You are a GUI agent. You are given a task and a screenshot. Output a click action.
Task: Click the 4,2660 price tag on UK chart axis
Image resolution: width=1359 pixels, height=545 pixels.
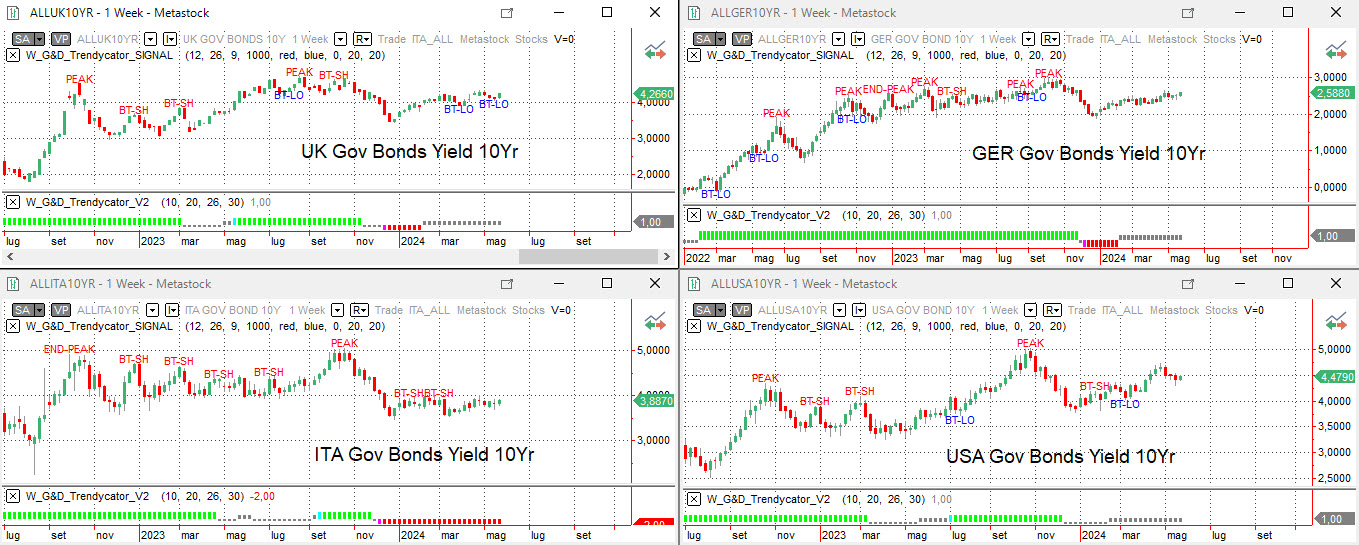(x=655, y=94)
